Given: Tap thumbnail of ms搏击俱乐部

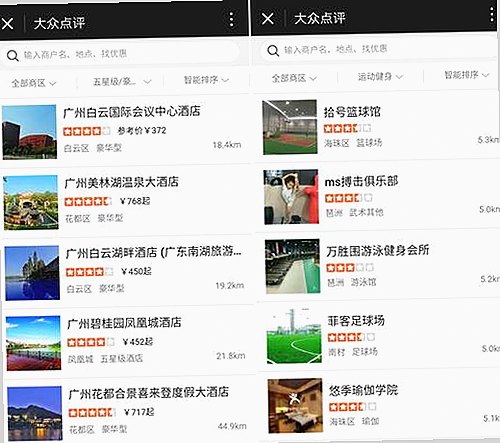Looking at the screenshot, I should [291, 197].
